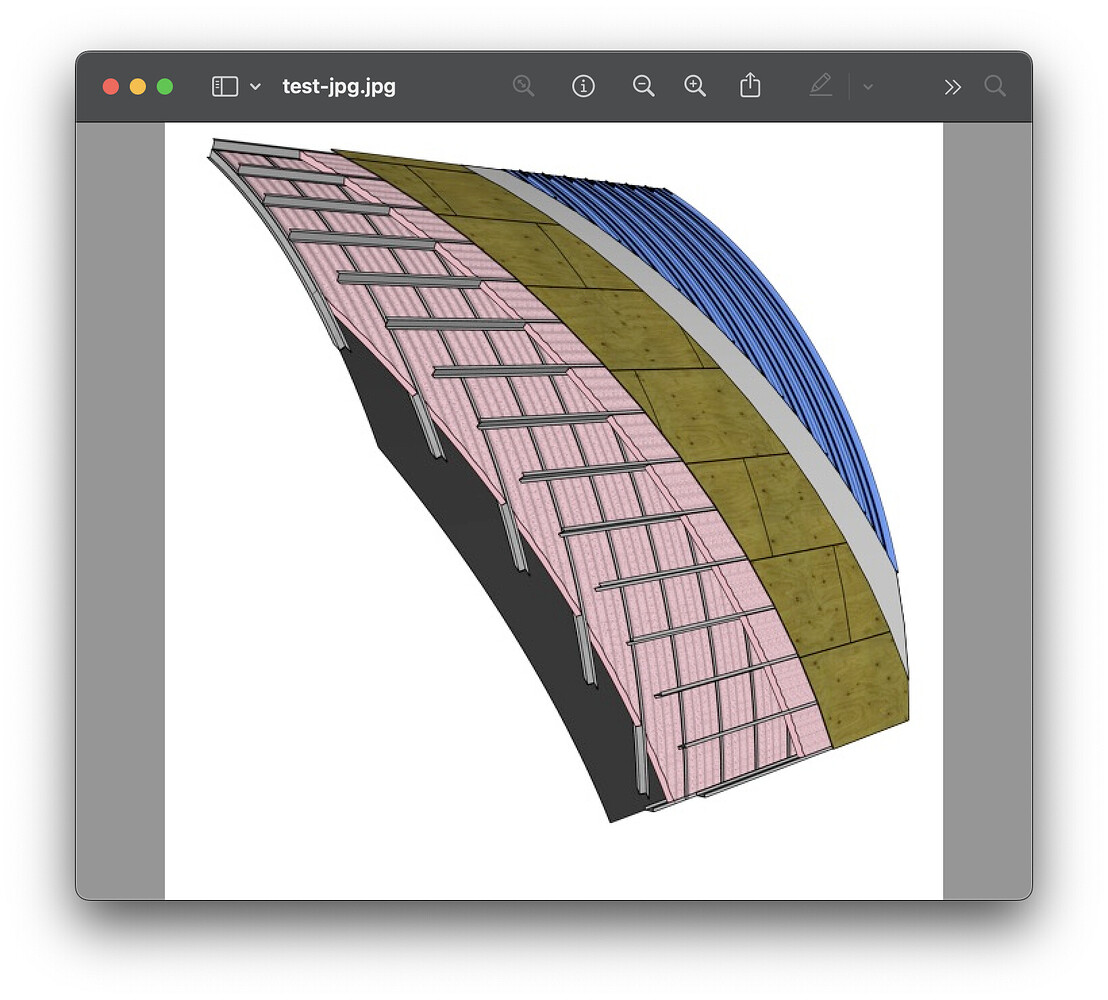Image resolution: width=1108 pixels, height=1000 pixels.
Task: Share test-jpg.jpg using the Share icon
Action: coord(751,86)
